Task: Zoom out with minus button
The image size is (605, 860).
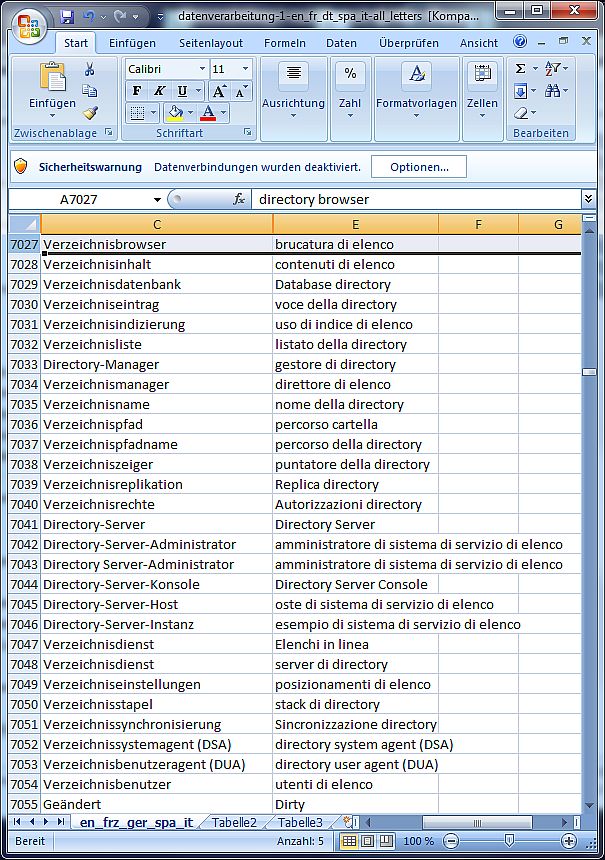Action: click(451, 841)
